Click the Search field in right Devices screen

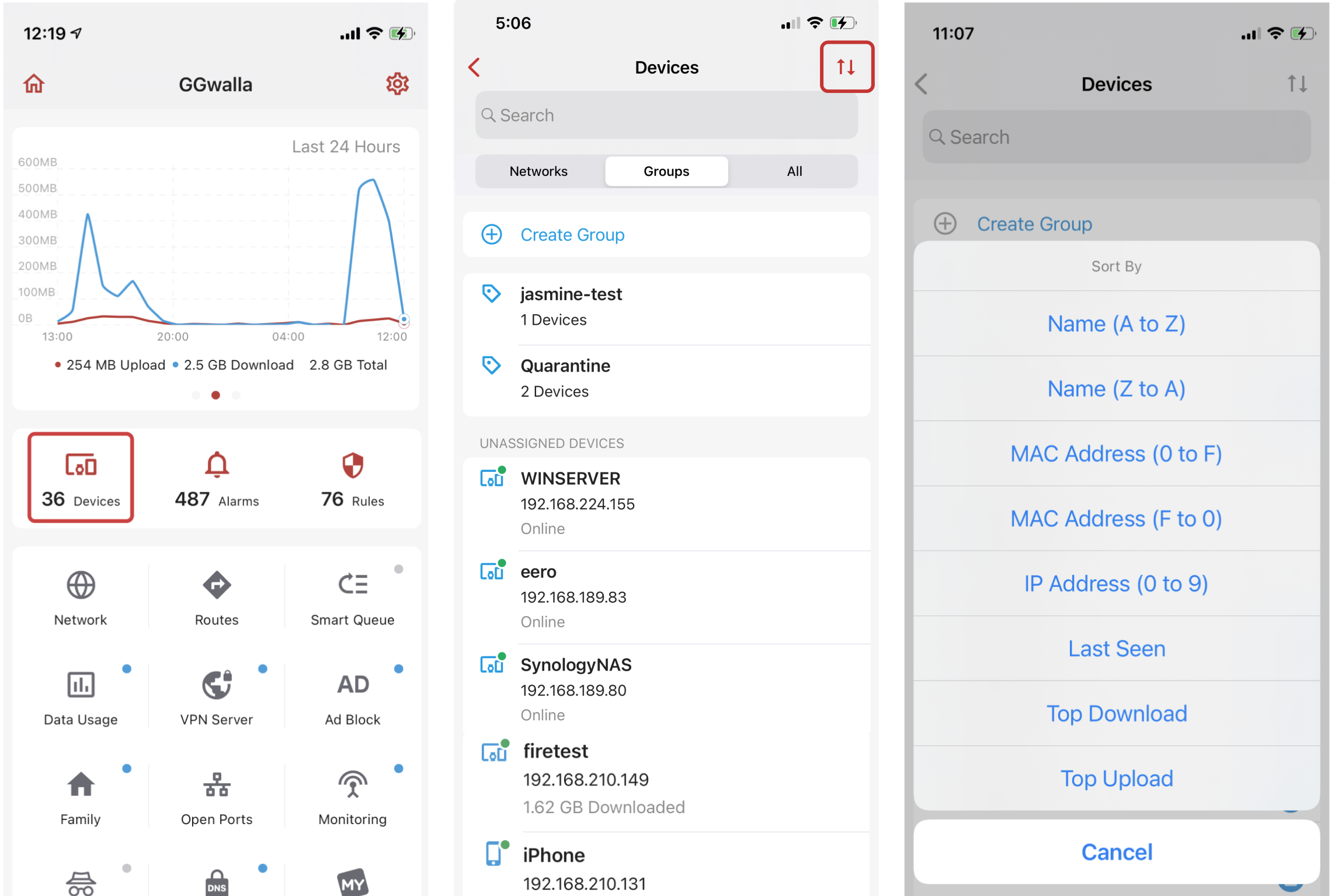(x=1116, y=137)
